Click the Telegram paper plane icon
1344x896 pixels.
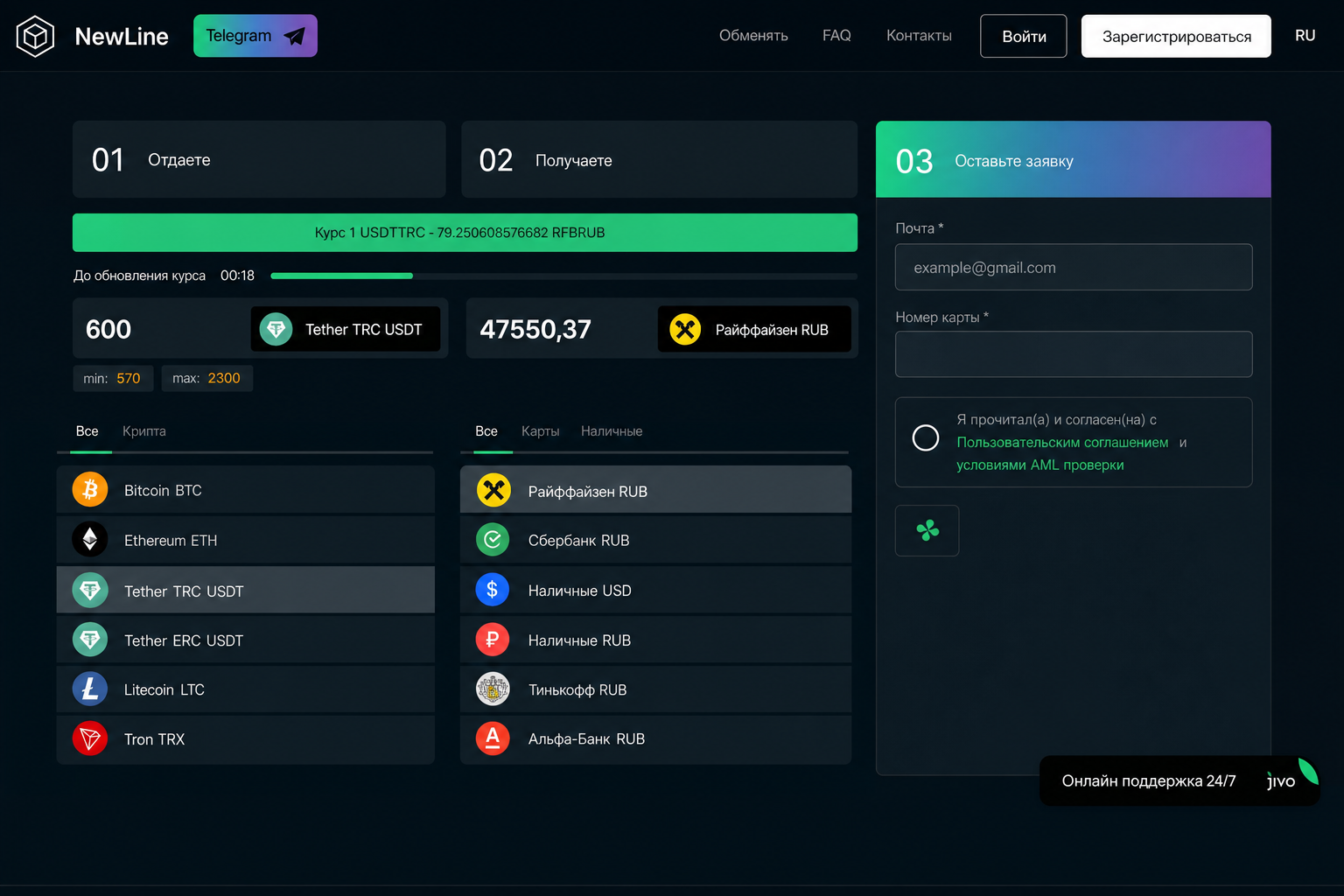click(295, 36)
